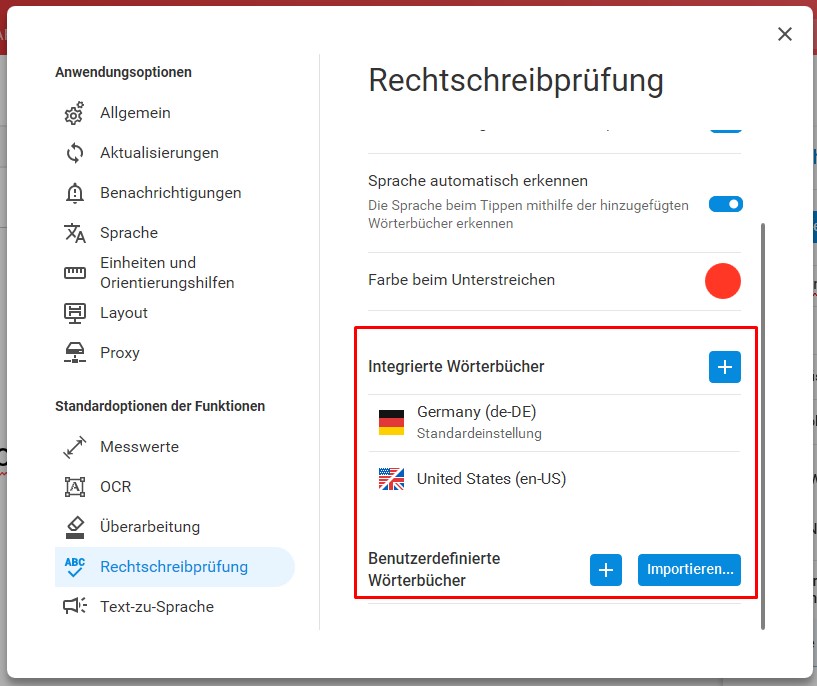Open Überarbeitung options
Image resolution: width=817 pixels, height=686 pixels.
[x=175, y=527]
